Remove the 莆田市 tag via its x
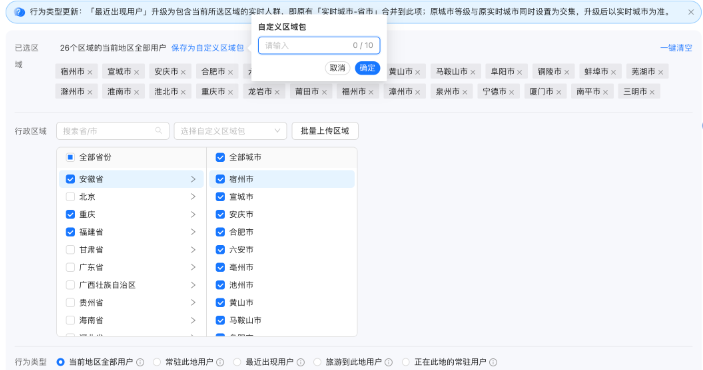 (x=324, y=92)
